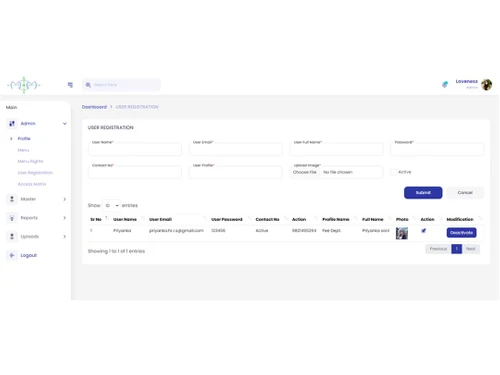
Task: Click the Uploads sidebar label
Action: (30, 237)
